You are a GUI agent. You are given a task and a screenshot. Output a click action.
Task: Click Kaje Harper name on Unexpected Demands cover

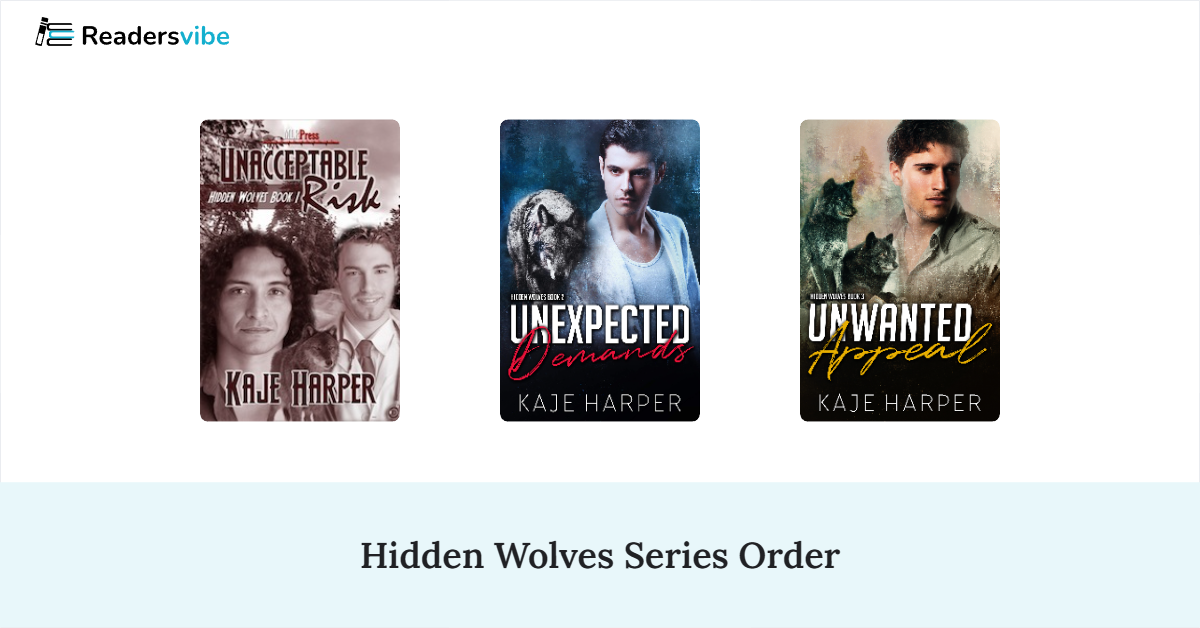[600, 404]
